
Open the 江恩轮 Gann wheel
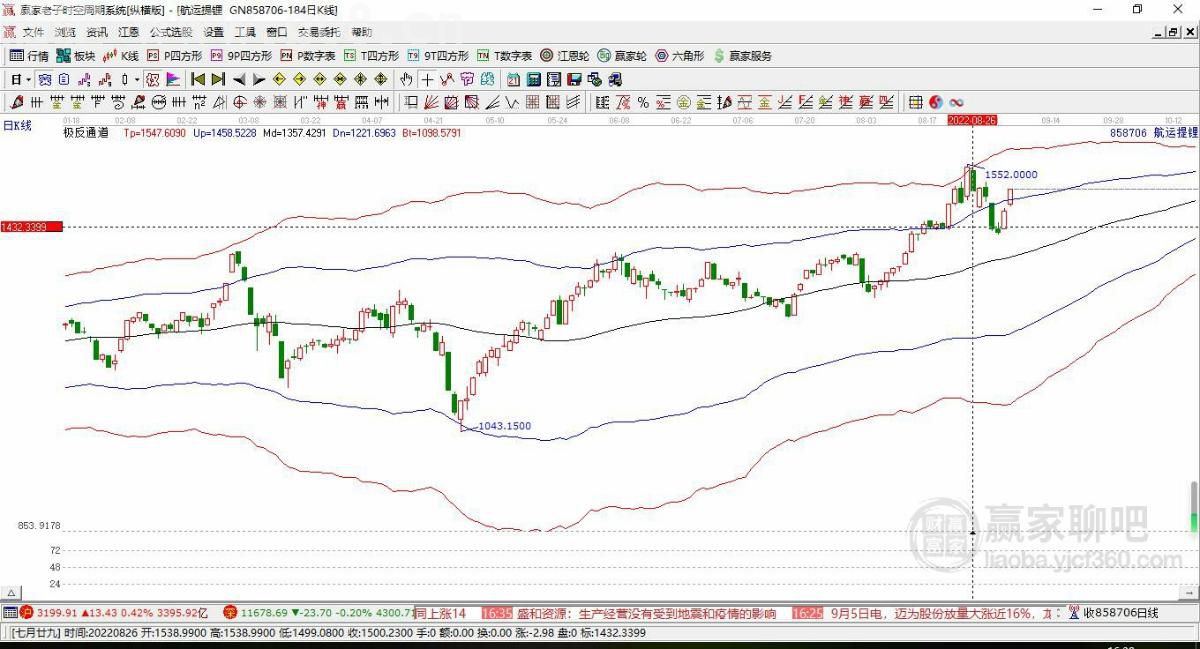pos(565,56)
